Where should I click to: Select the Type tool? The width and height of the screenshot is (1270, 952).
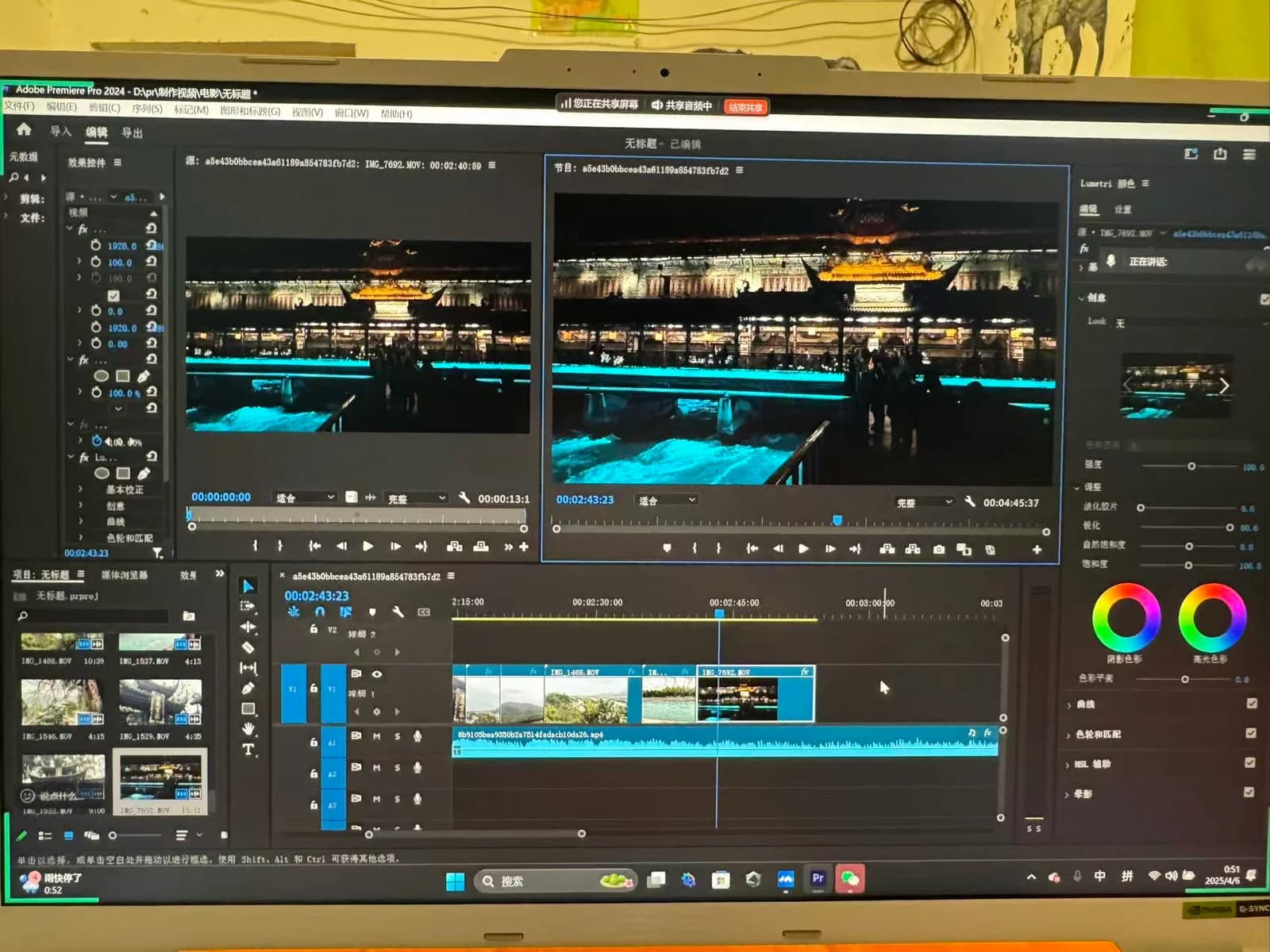(248, 749)
